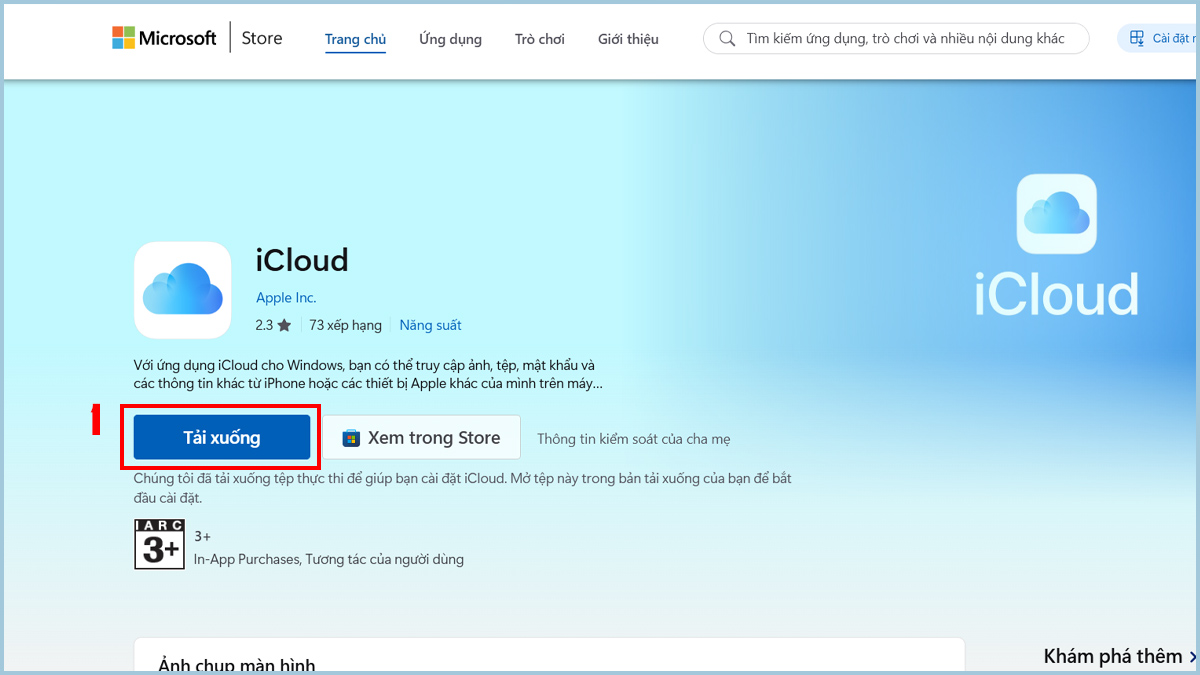Click the Xem trong Store button
The image size is (1200, 675).
pyautogui.click(x=421, y=438)
